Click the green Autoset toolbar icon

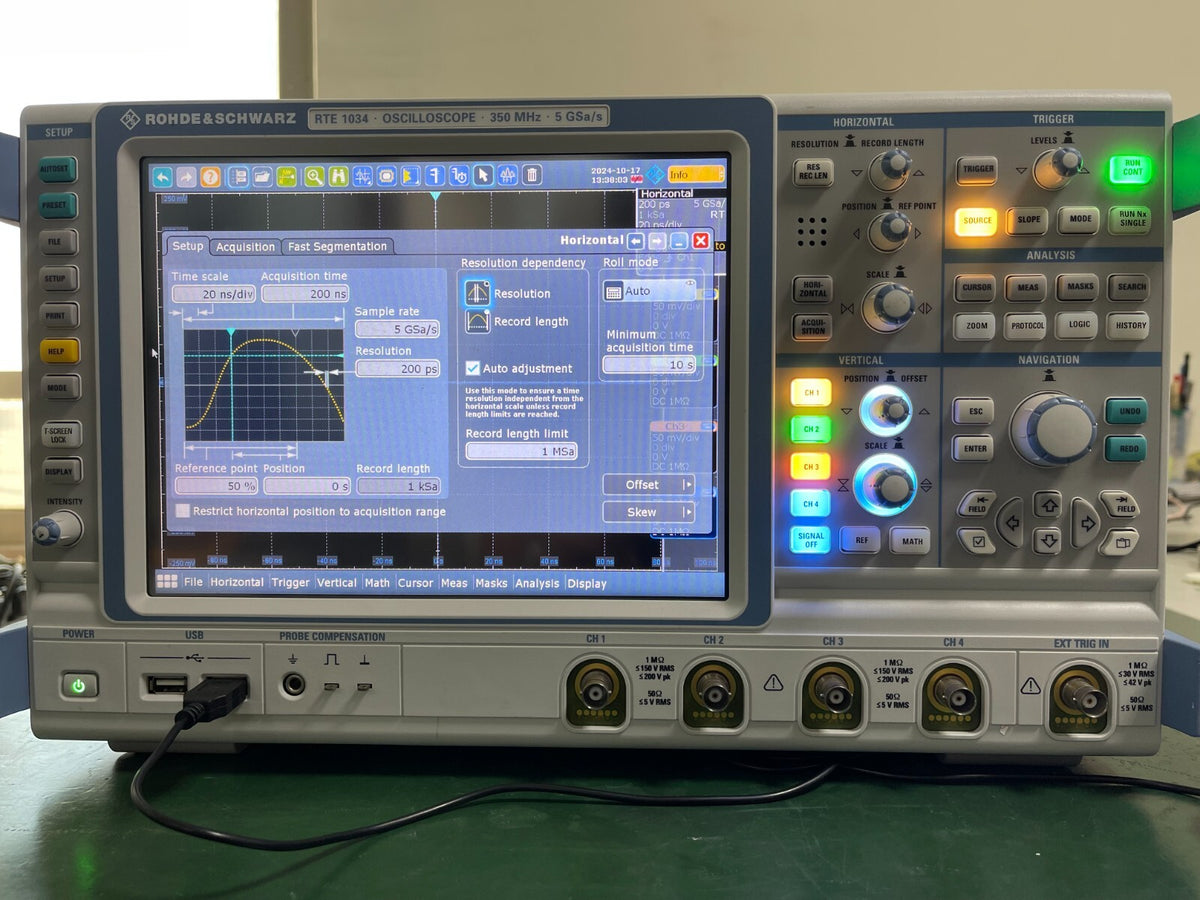[287, 176]
